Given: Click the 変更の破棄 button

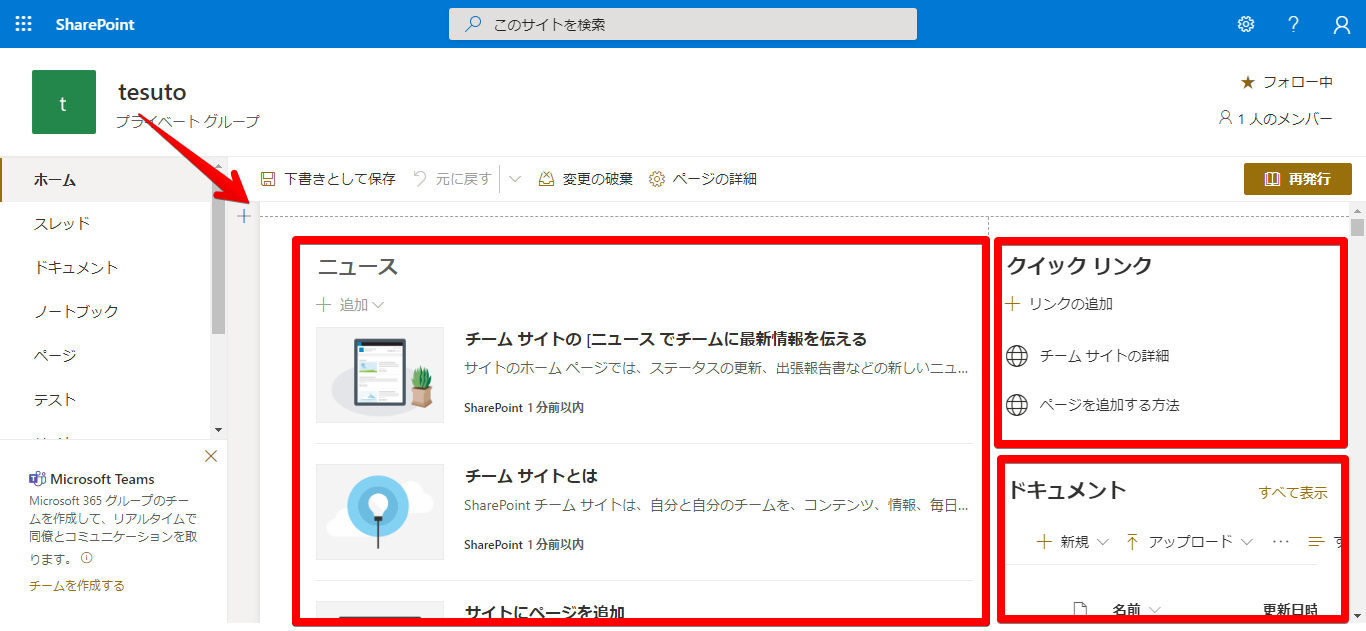Looking at the screenshot, I should [586, 179].
